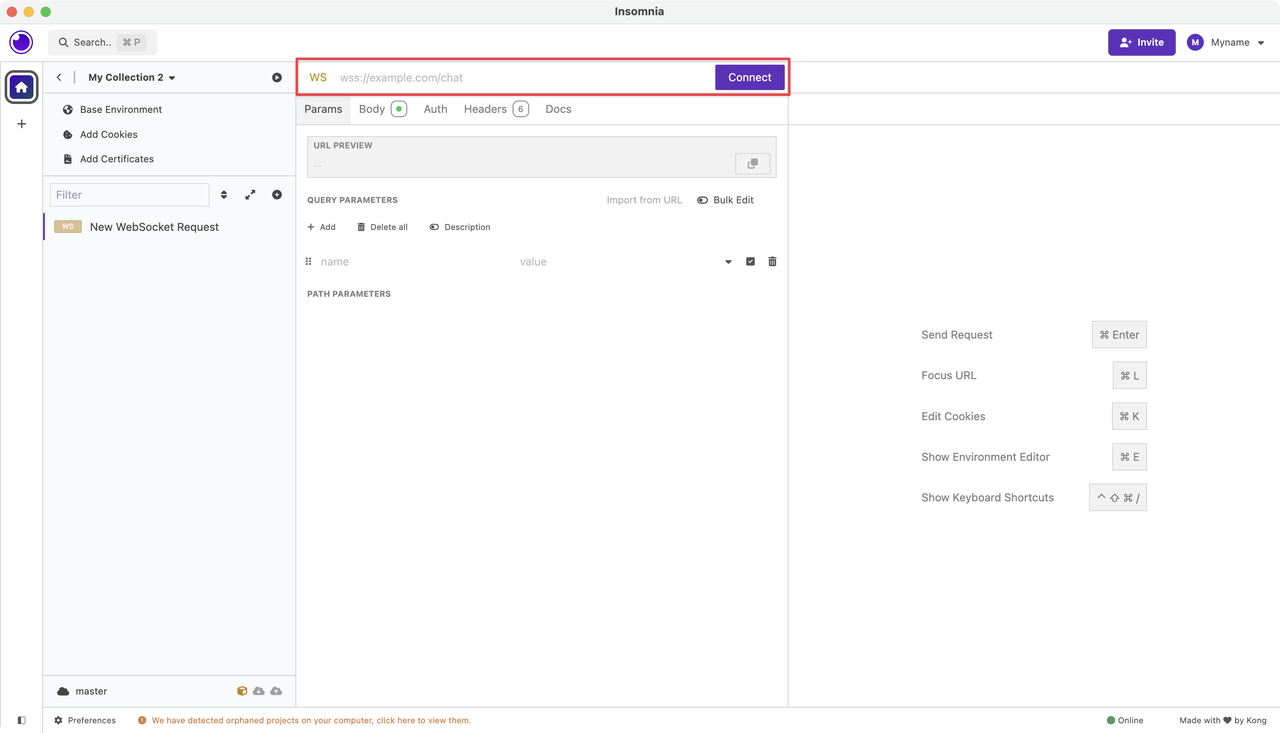The width and height of the screenshot is (1280, 733).
Task: Click the Show Keyboard Shortcuts hint
Action: point(987,498)
